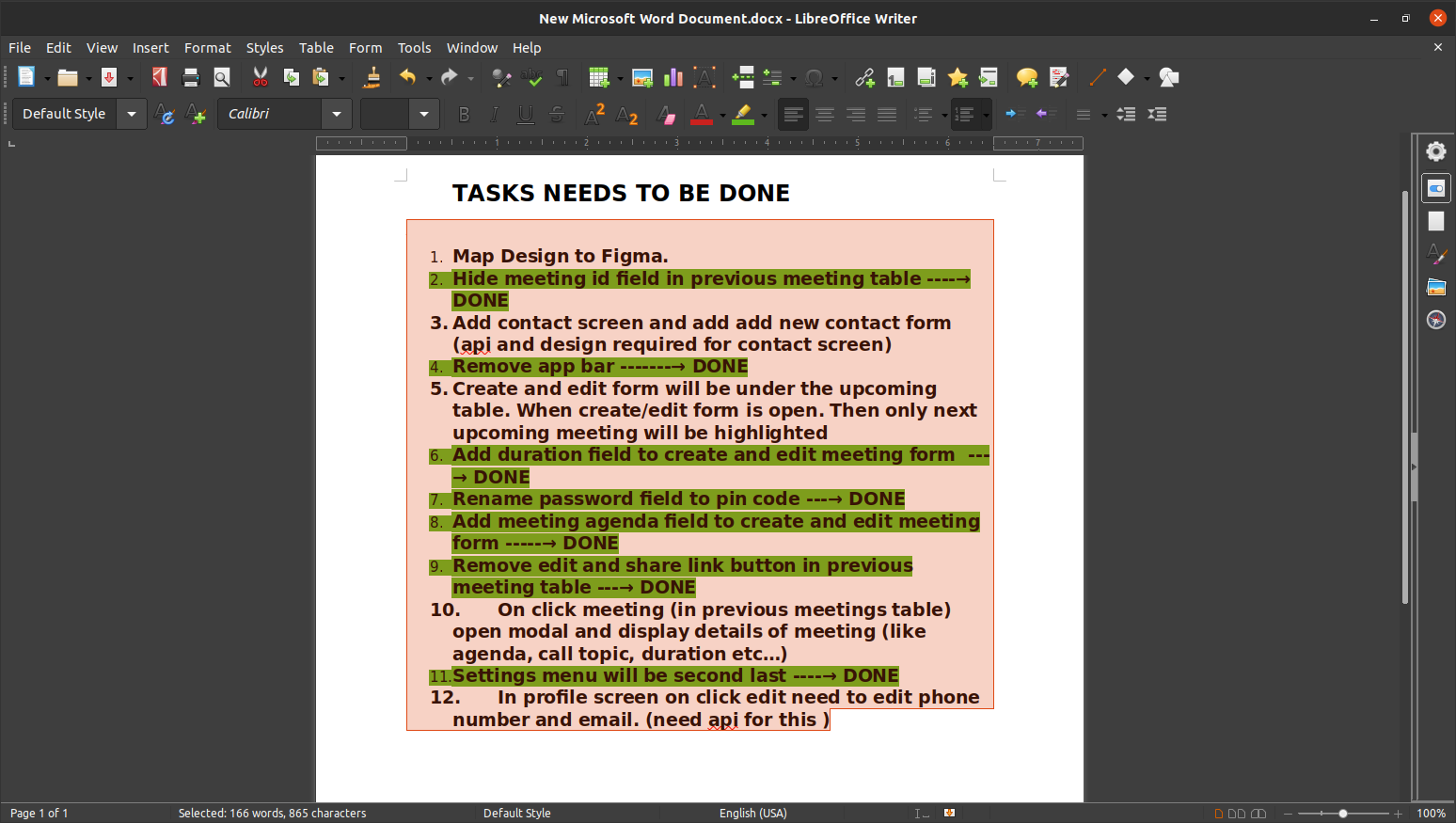1456x823 pixels.
Task: Click the Export as PDF icon
Action: point(159,77)
